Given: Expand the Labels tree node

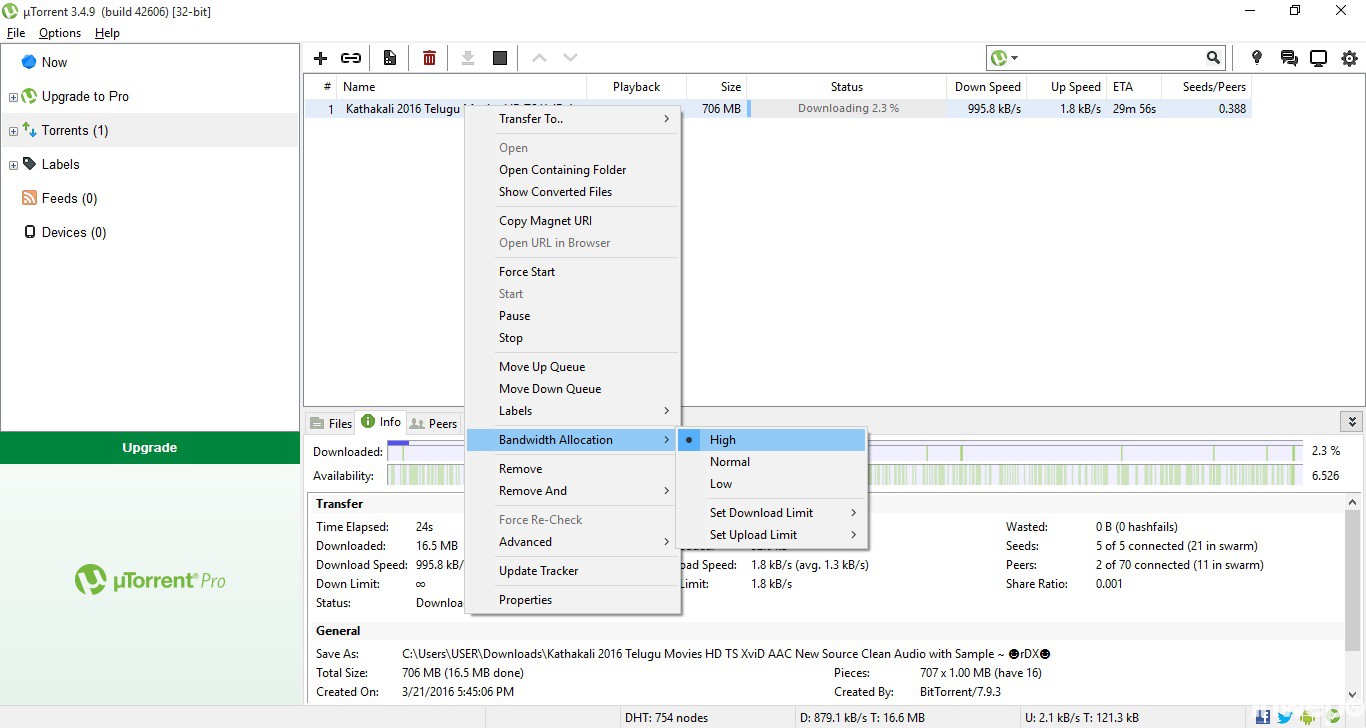Looking at the screenshot, I should tap(13, 165).
